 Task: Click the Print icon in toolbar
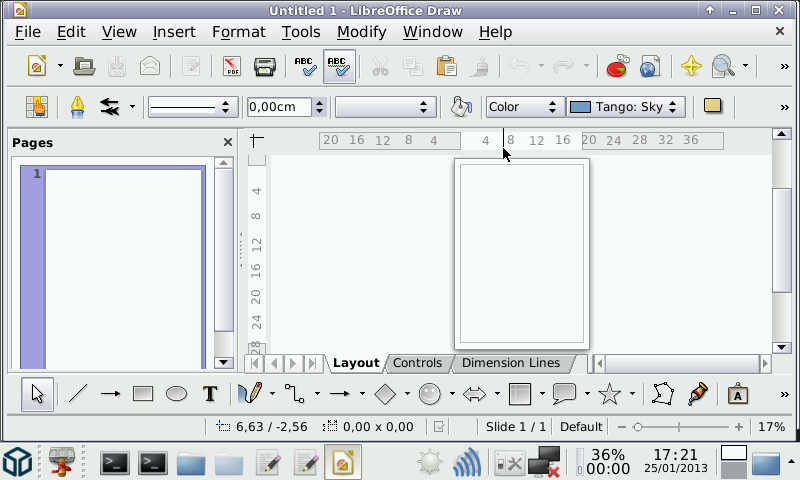click(264, 67)
